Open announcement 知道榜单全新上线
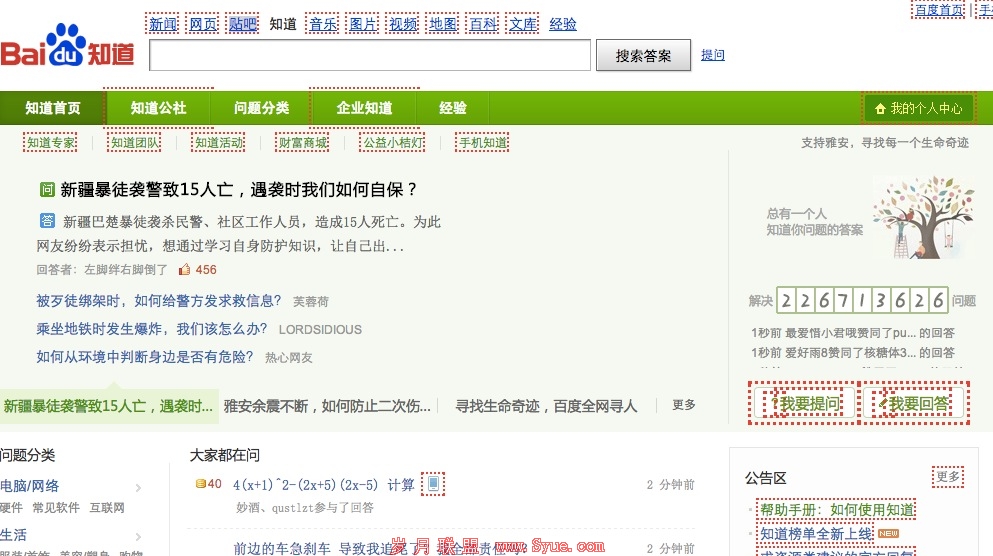 (816, 534)
